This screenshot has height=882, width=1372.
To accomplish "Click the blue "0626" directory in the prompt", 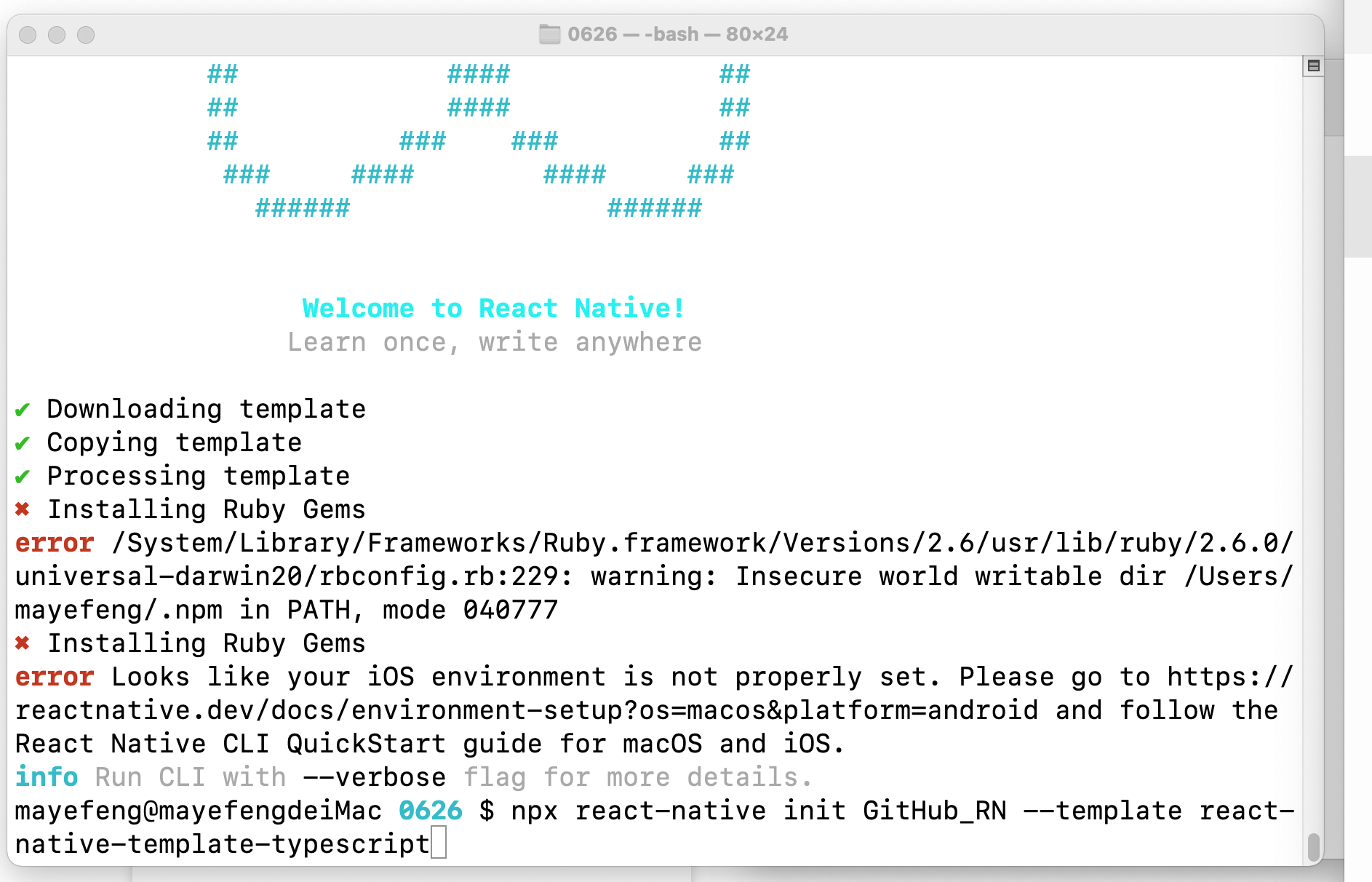I will pyautogui.click(x=430, y=811).
